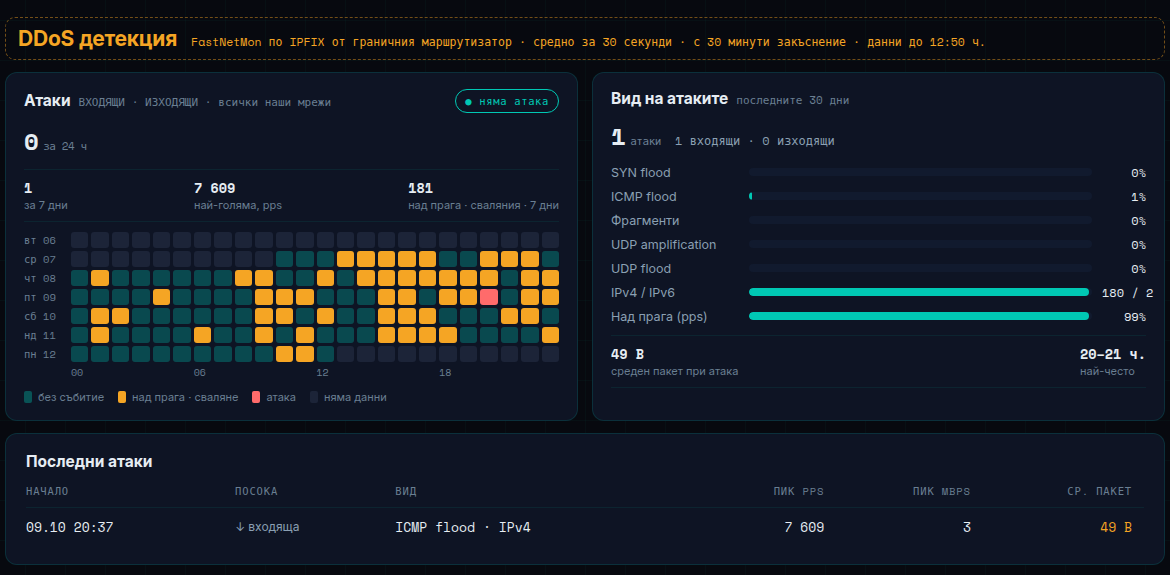Click the 'вт 06' heatmap row label
The width and height of the screenshot is (1170, 575).
40,241
